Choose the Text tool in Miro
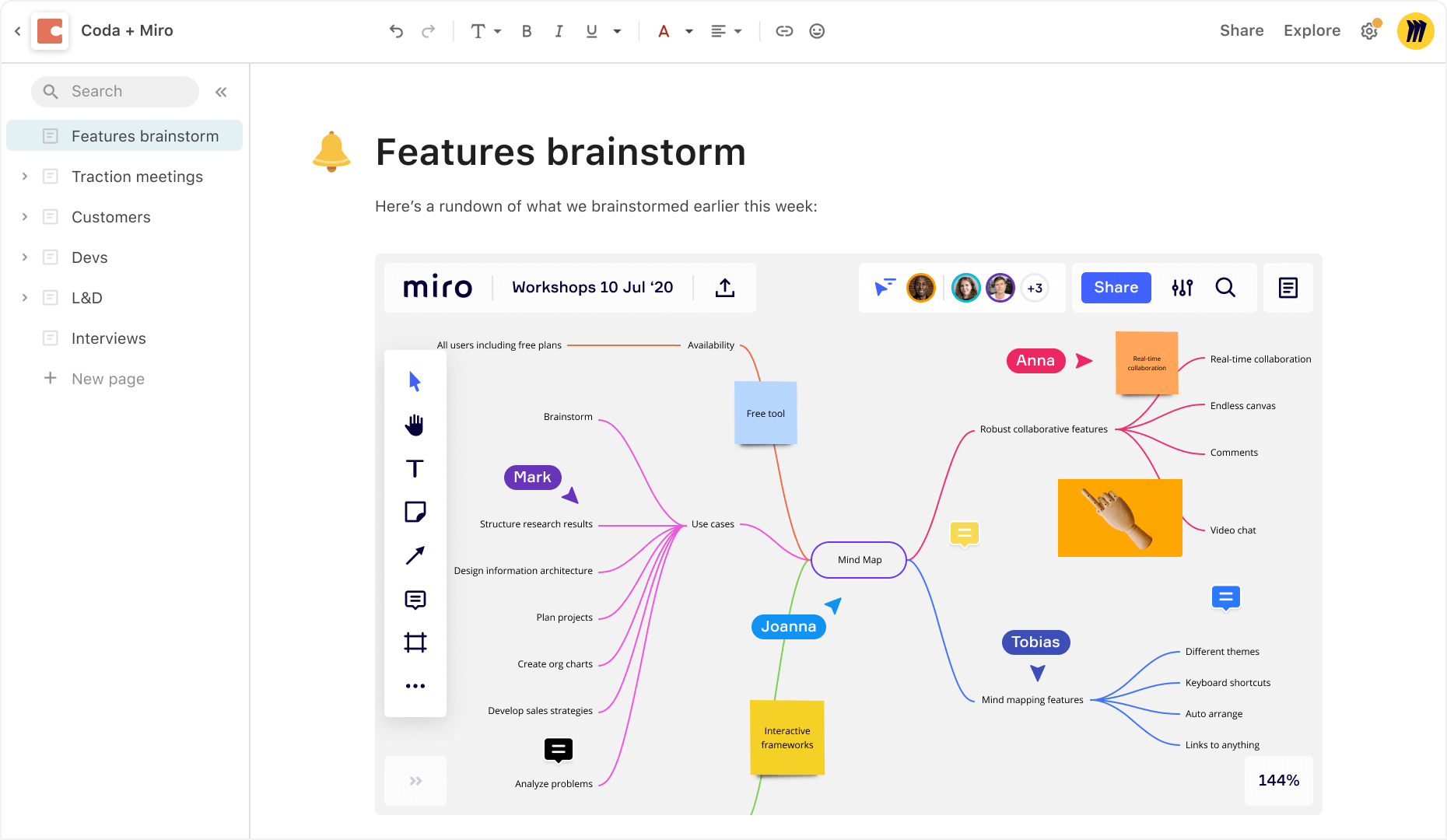Screen dimensions: 1447x840 [415, 468]
